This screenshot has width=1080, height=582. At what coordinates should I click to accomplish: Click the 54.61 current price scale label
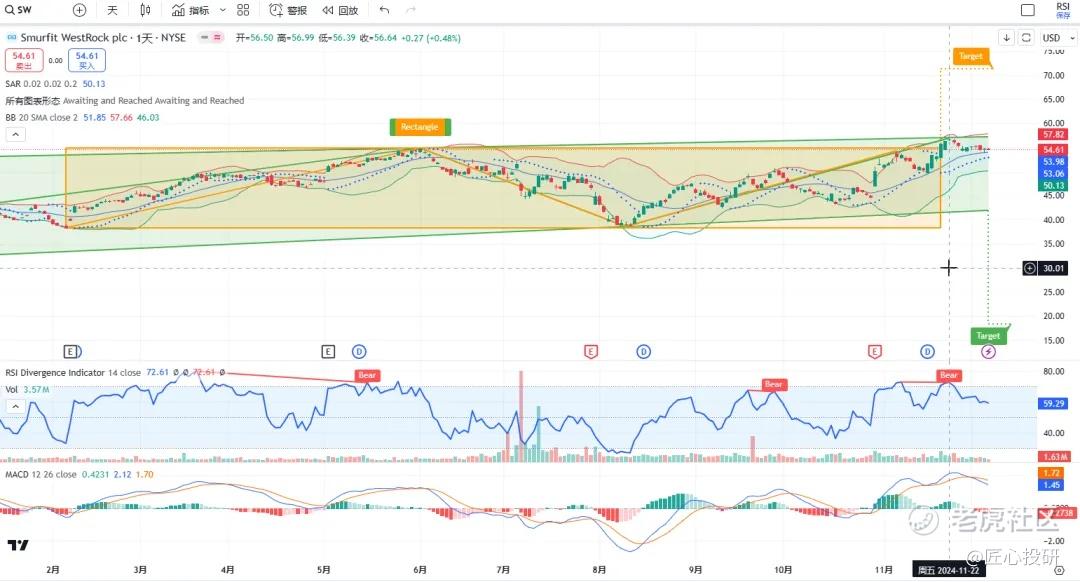[1053, 149]
